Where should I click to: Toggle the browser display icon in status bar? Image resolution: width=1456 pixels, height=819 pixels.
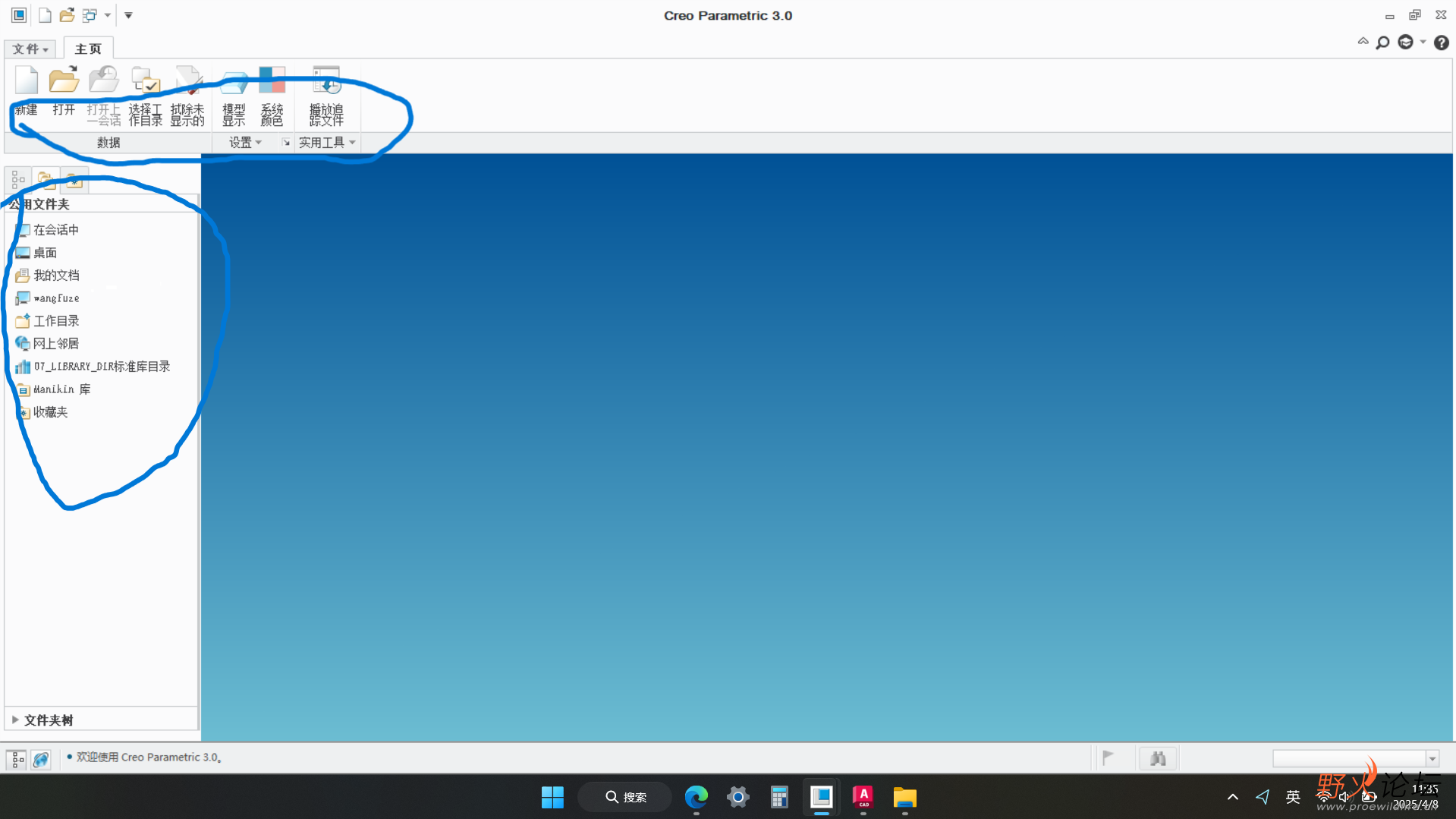coord(41,758)
